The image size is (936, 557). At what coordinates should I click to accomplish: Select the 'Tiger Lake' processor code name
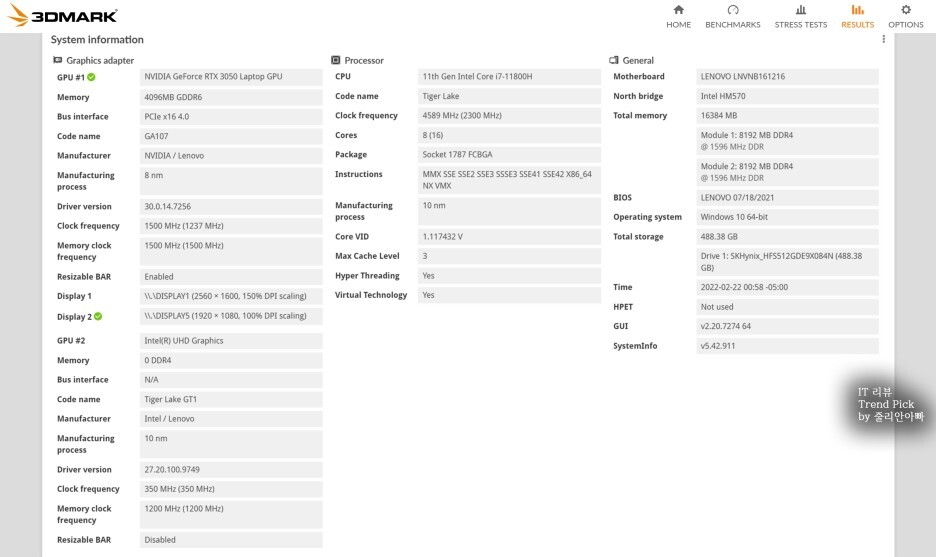509,96
